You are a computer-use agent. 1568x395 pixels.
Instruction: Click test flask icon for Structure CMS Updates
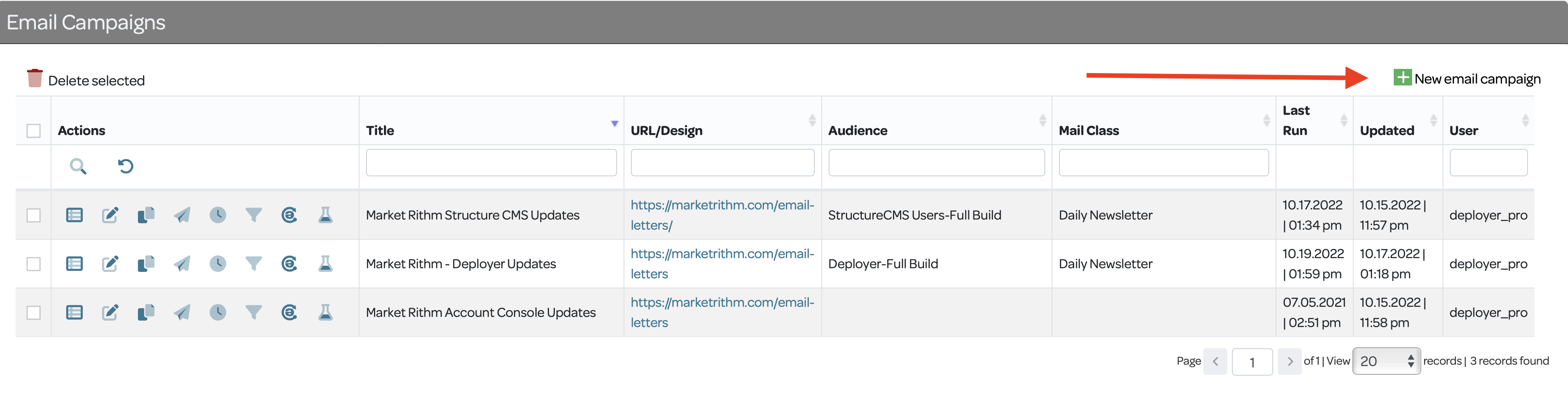326,215
